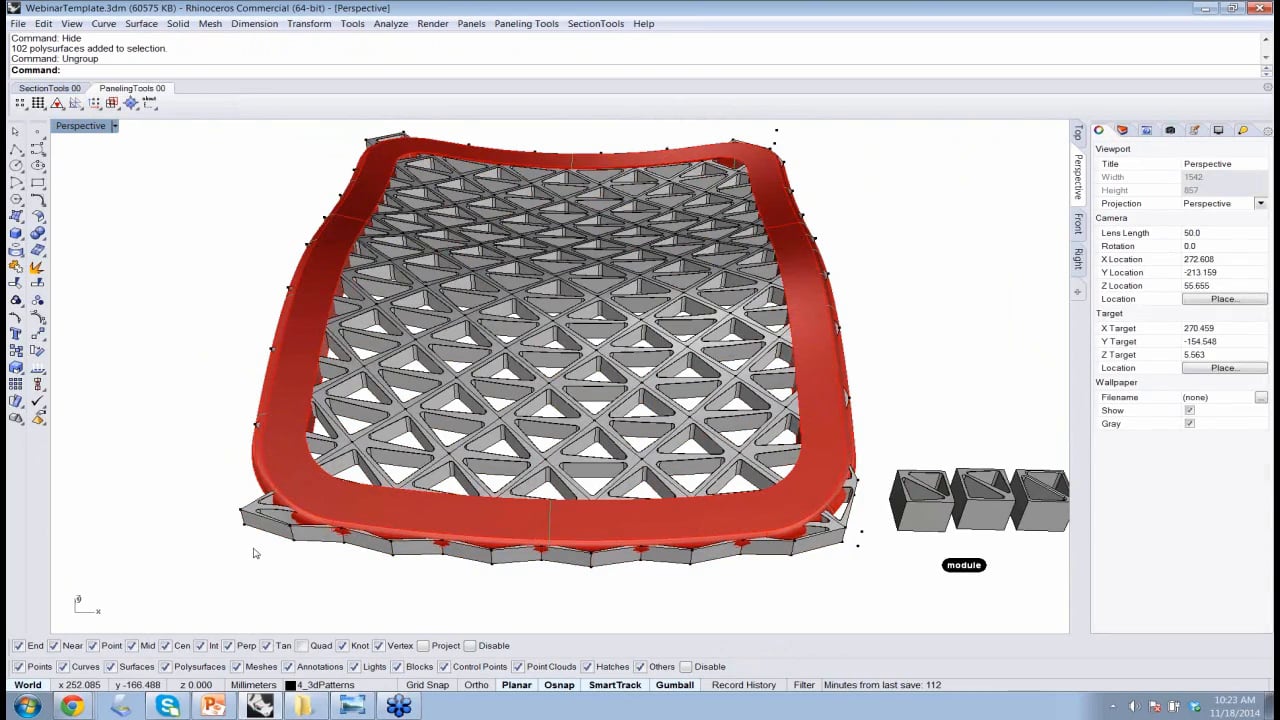Open Skype from the Windows taskbar
Image resolution: width=1280 pixels, height=720 pixels.
[167, 707]
